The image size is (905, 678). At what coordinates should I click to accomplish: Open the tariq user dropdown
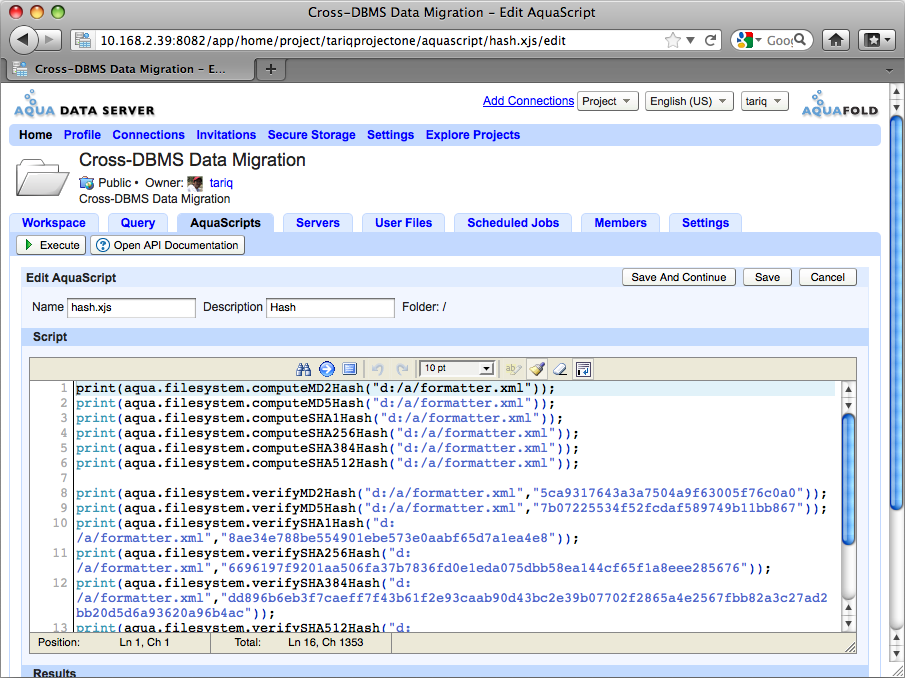click(x=764, y=101)
